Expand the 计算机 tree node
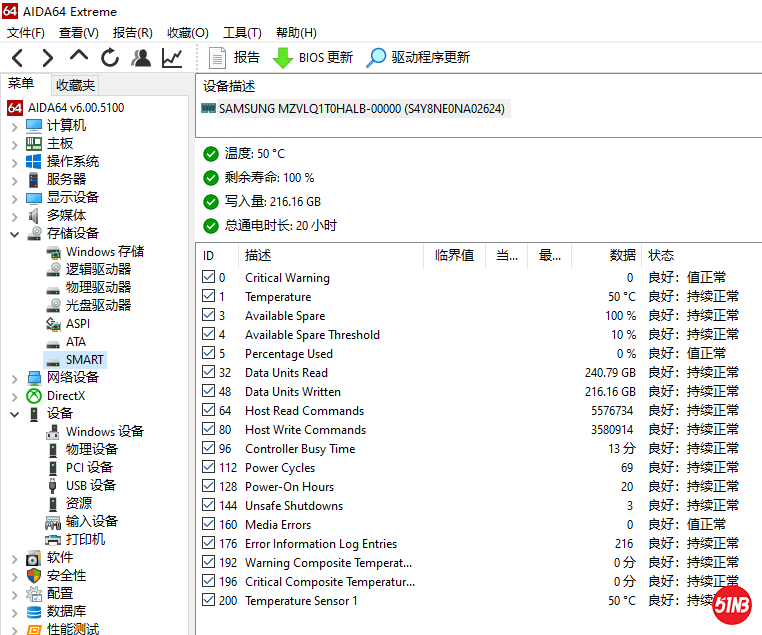This screenshot has height=635, width=762. [14, 126]
